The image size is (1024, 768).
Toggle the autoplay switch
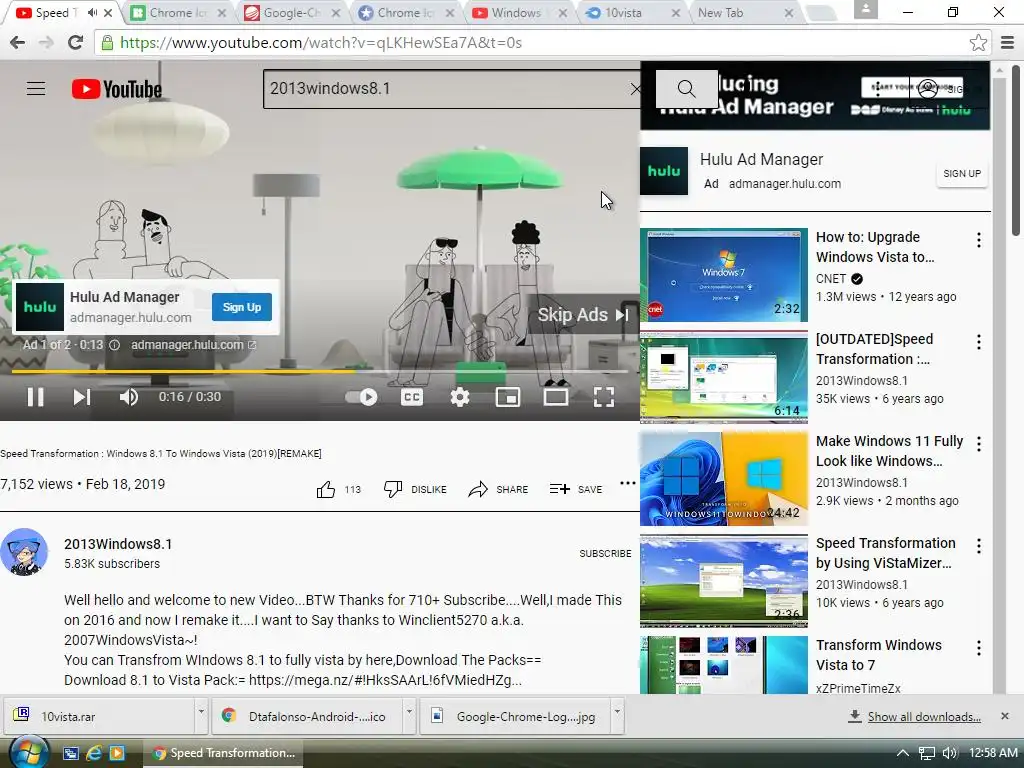[362, 396]
